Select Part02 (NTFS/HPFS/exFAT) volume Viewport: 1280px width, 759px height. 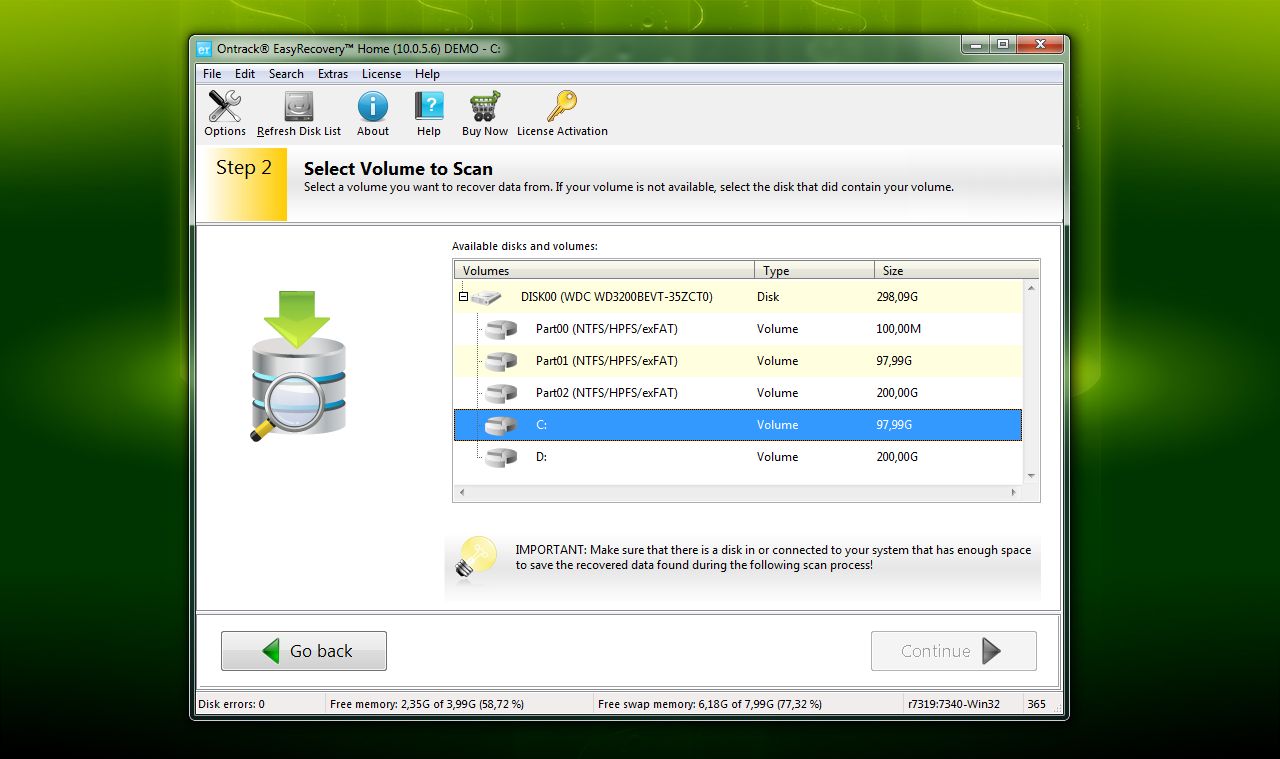(x=738, y=393)
